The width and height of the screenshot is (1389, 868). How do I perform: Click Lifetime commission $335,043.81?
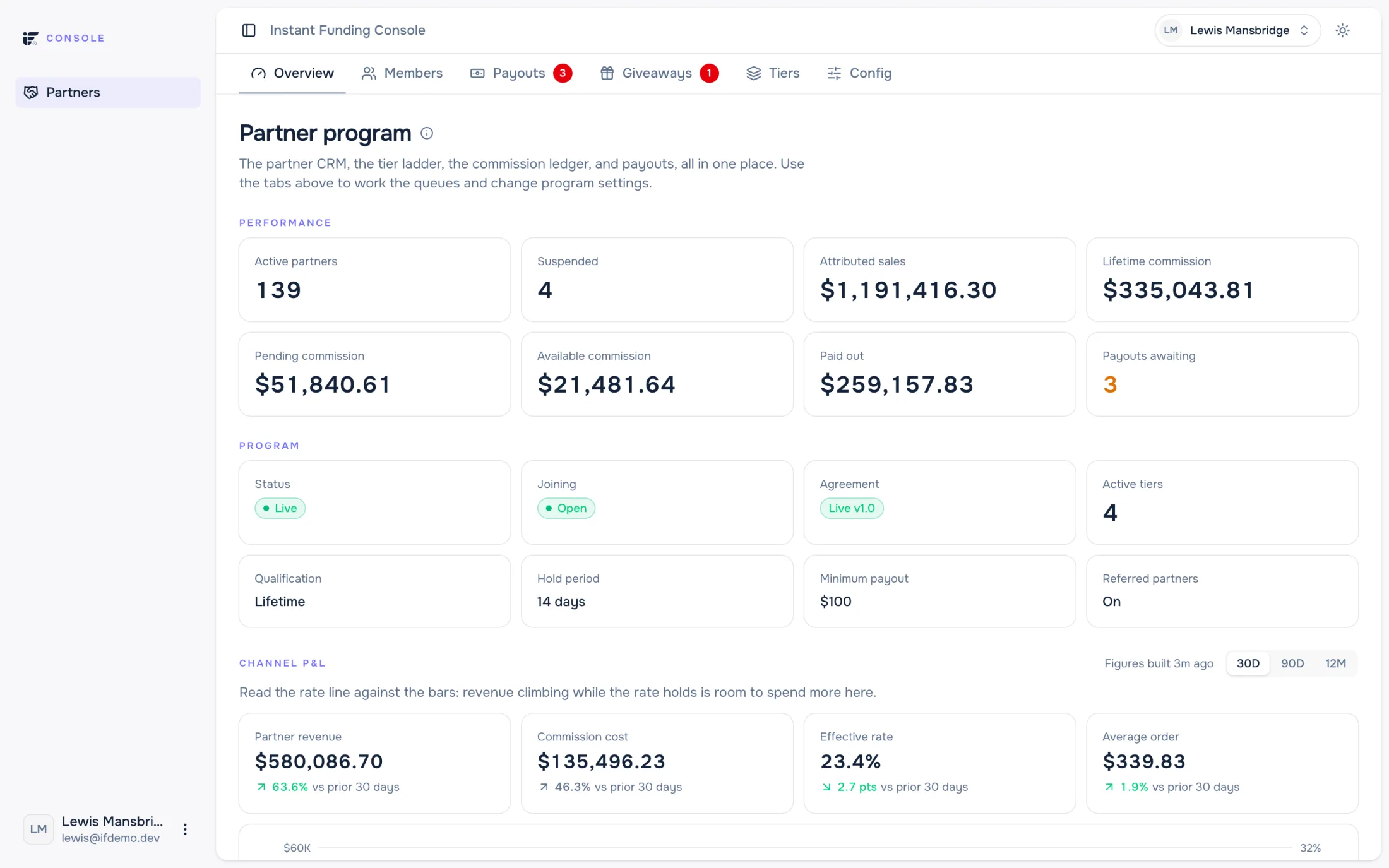tap(1178, 290)
